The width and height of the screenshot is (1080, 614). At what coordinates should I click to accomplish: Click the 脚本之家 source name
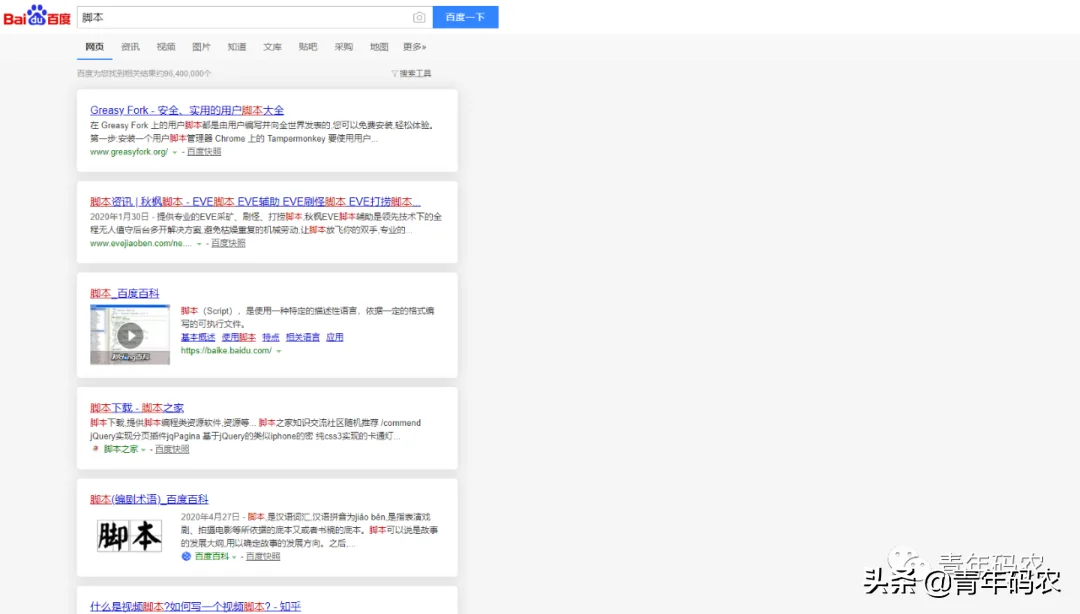click(x=121, y=449)
